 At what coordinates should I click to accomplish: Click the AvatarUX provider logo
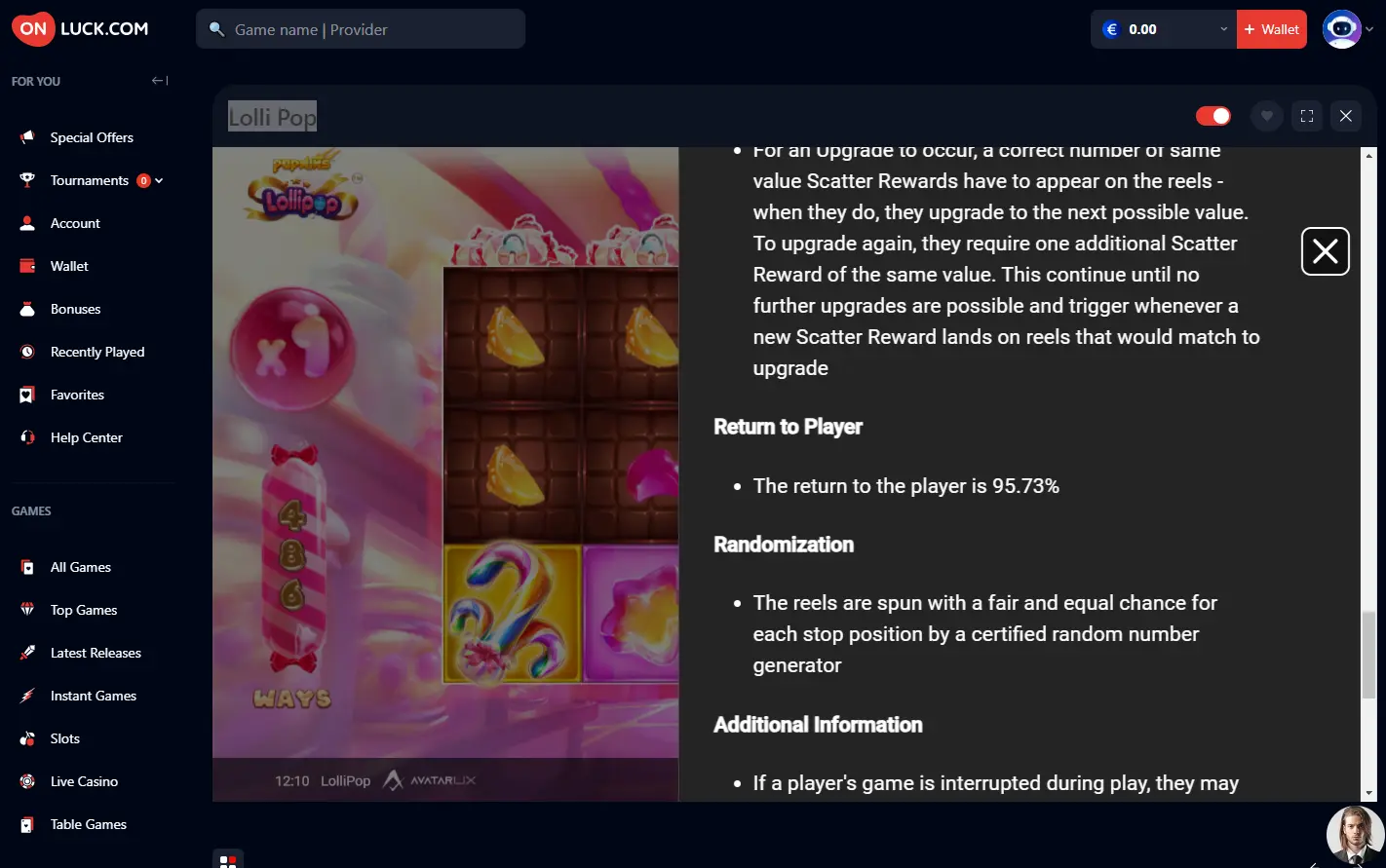(429, 780)
